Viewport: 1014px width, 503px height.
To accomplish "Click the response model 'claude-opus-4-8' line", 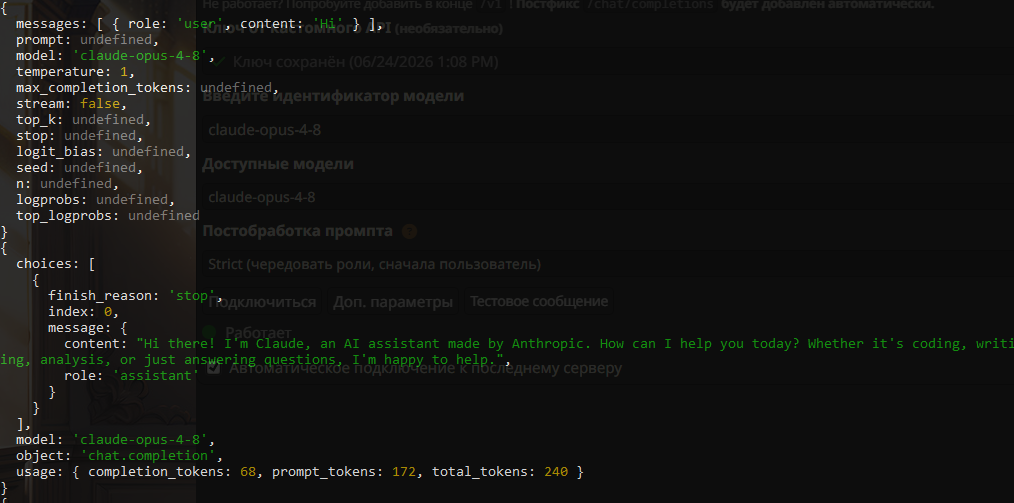I will (x=115, y=440).
